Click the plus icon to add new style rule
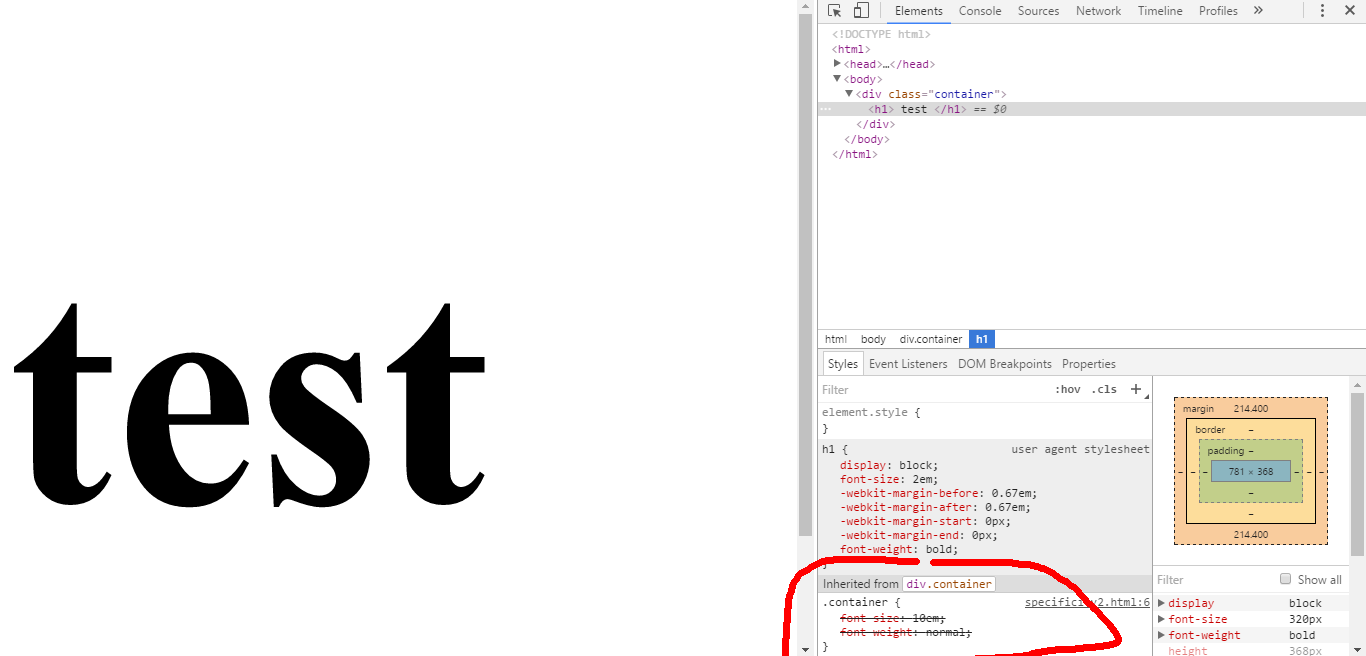Viewport: 1366px width, 656px height. pyautogui.click(x=1136, y=389)
